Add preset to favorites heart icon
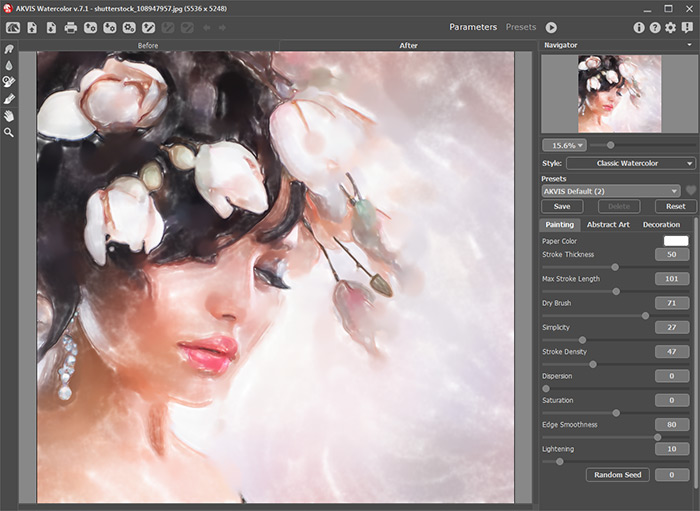Viewport: 700px width, 511px height. (691, 191)
